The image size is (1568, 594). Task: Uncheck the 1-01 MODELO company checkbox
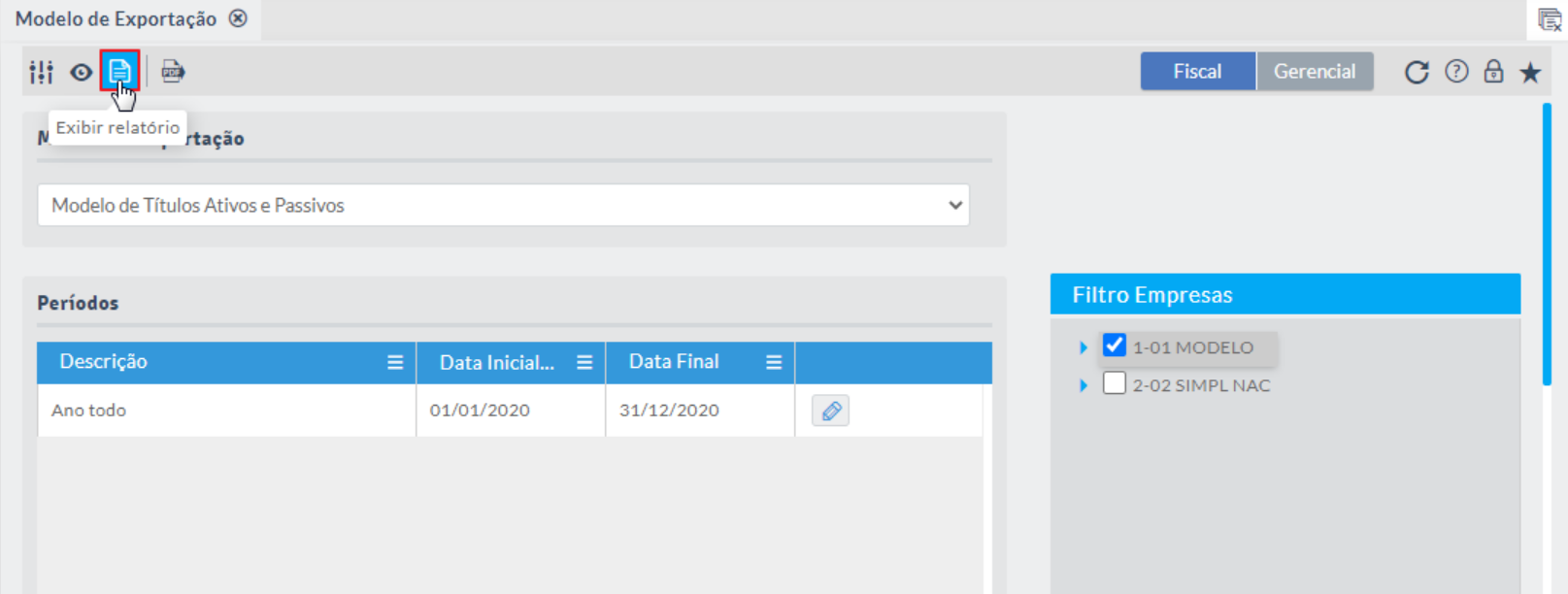[x=1115, y=346]
